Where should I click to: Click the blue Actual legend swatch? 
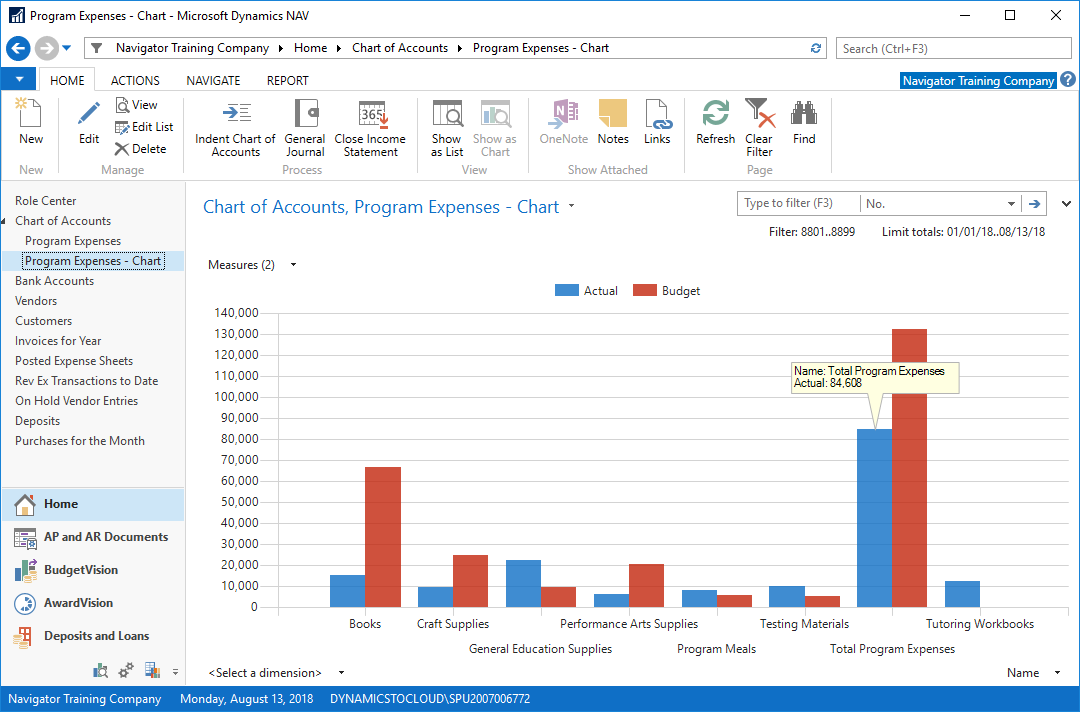pyautogui.click(x=567, y=291)
